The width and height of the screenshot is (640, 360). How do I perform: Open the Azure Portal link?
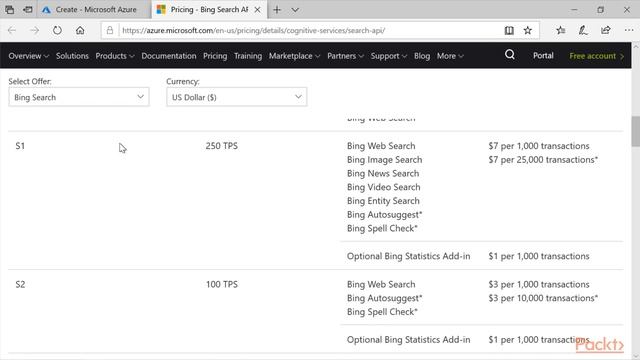[543, 56]
